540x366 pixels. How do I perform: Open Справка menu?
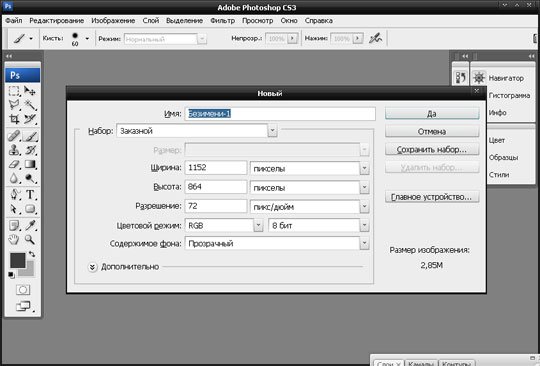pos(319,21)
